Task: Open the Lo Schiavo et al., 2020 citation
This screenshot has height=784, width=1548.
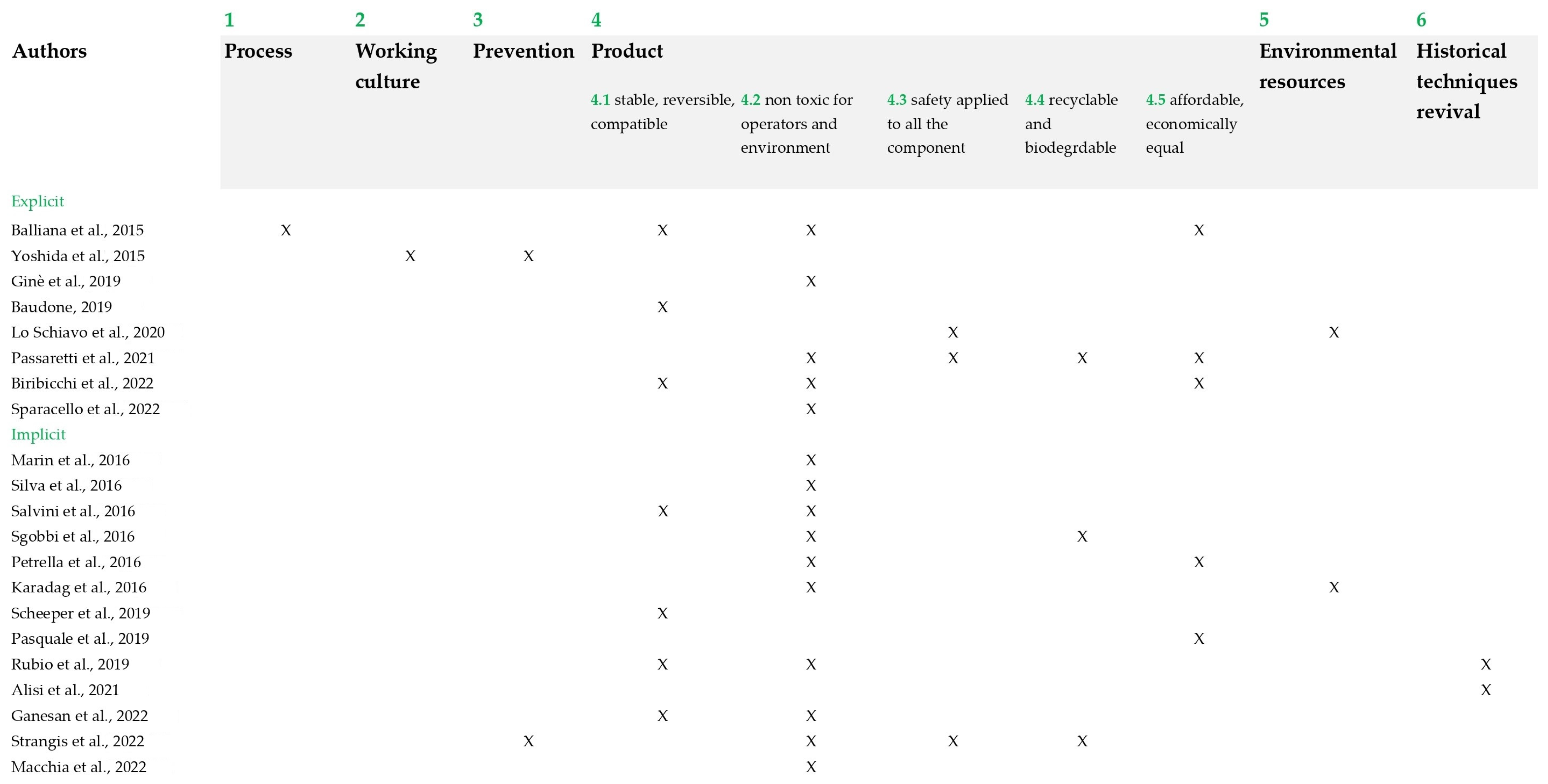Action: point(88,332)
